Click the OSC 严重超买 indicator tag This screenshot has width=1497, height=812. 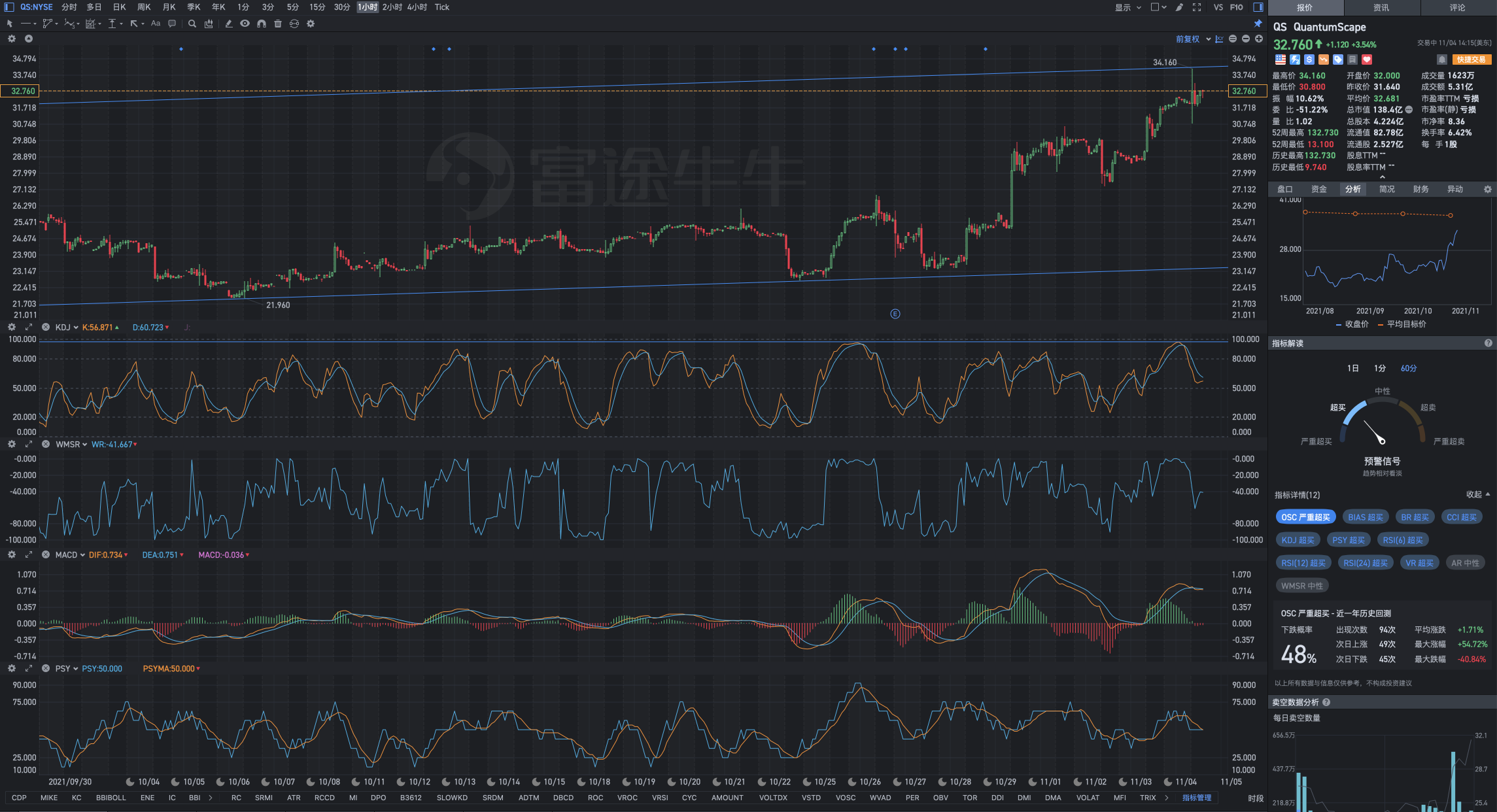[1305, 517]
